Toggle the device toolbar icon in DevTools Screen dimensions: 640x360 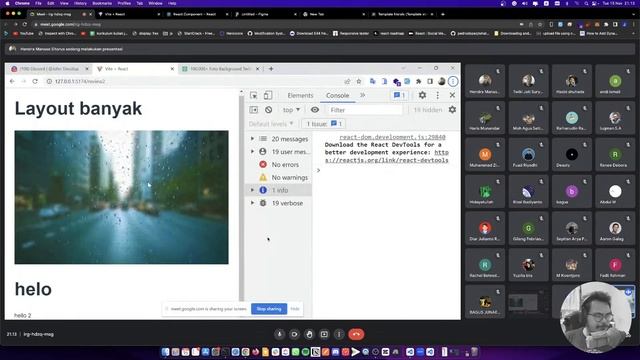click(268, 96)
